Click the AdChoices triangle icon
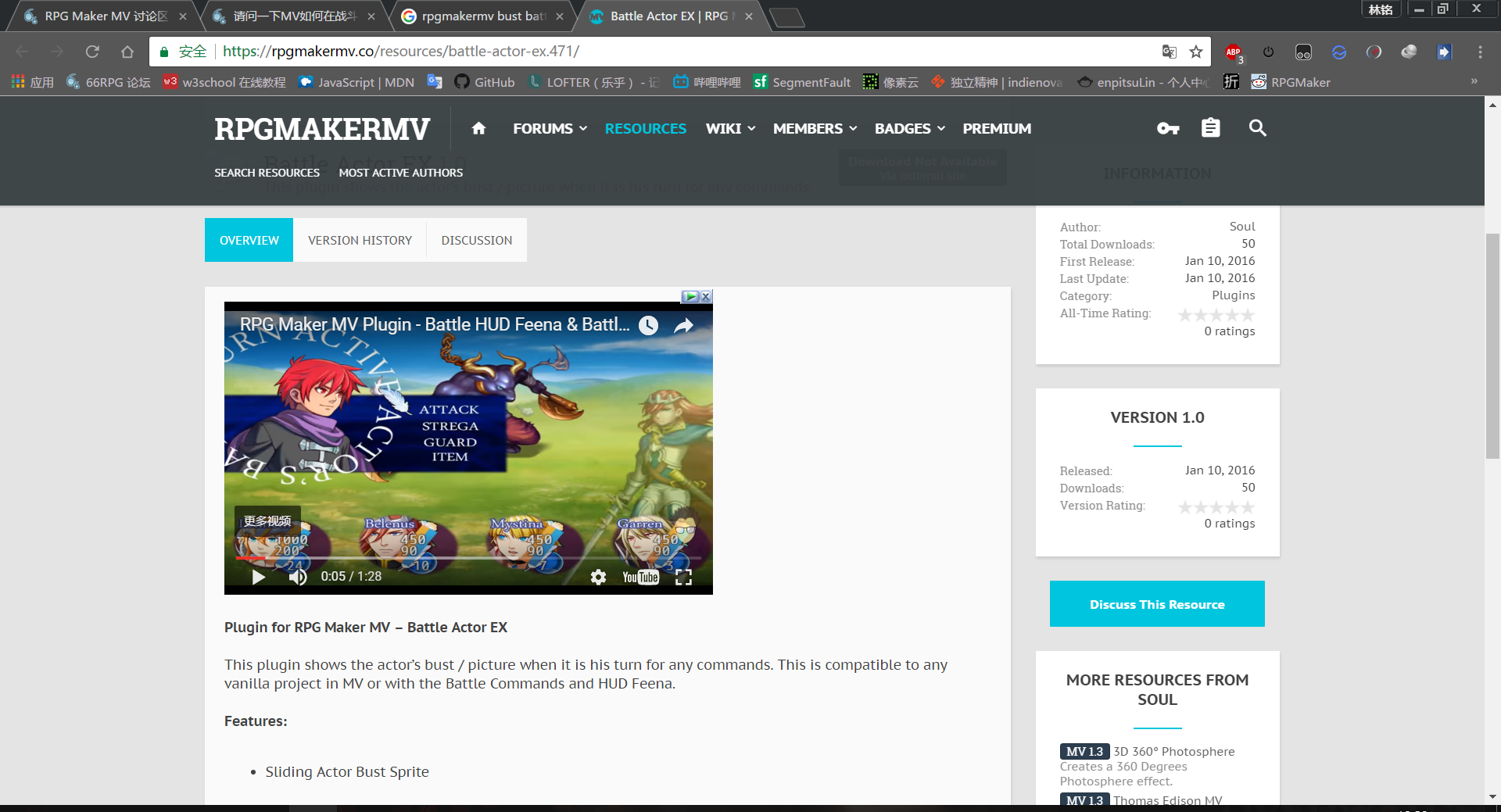 click(691, 296)
